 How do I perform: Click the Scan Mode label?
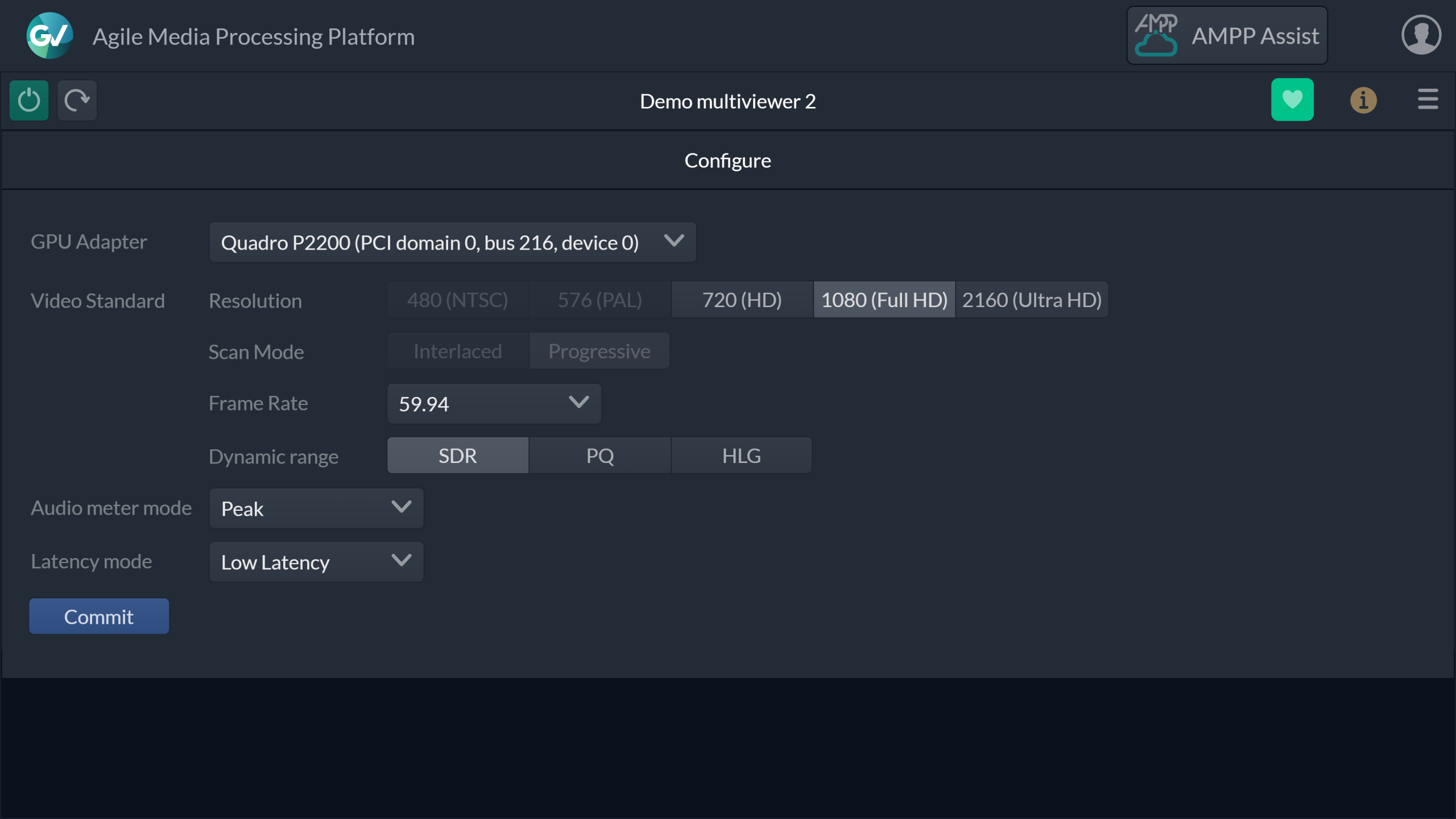point(256,352)
